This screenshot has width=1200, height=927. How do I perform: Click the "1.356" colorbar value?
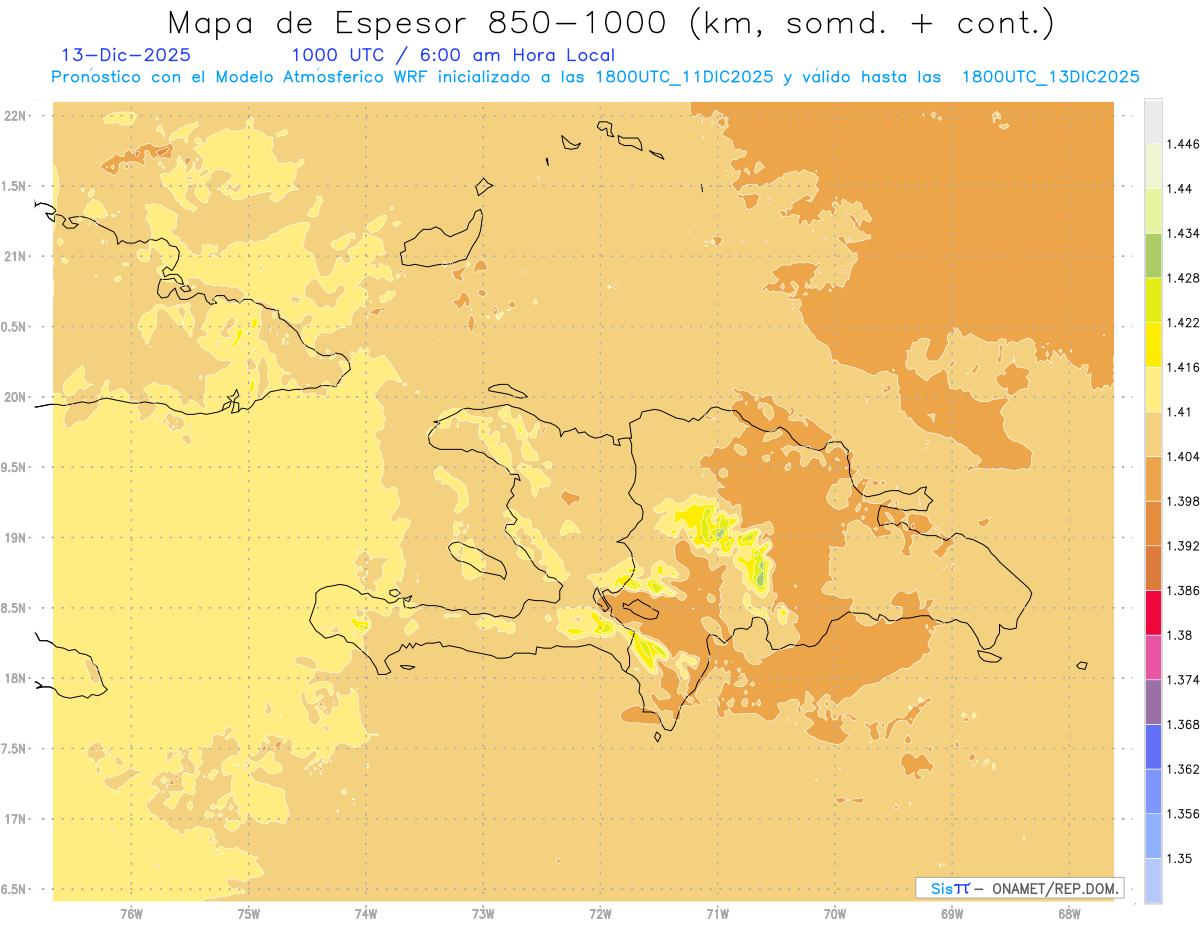1183,814
